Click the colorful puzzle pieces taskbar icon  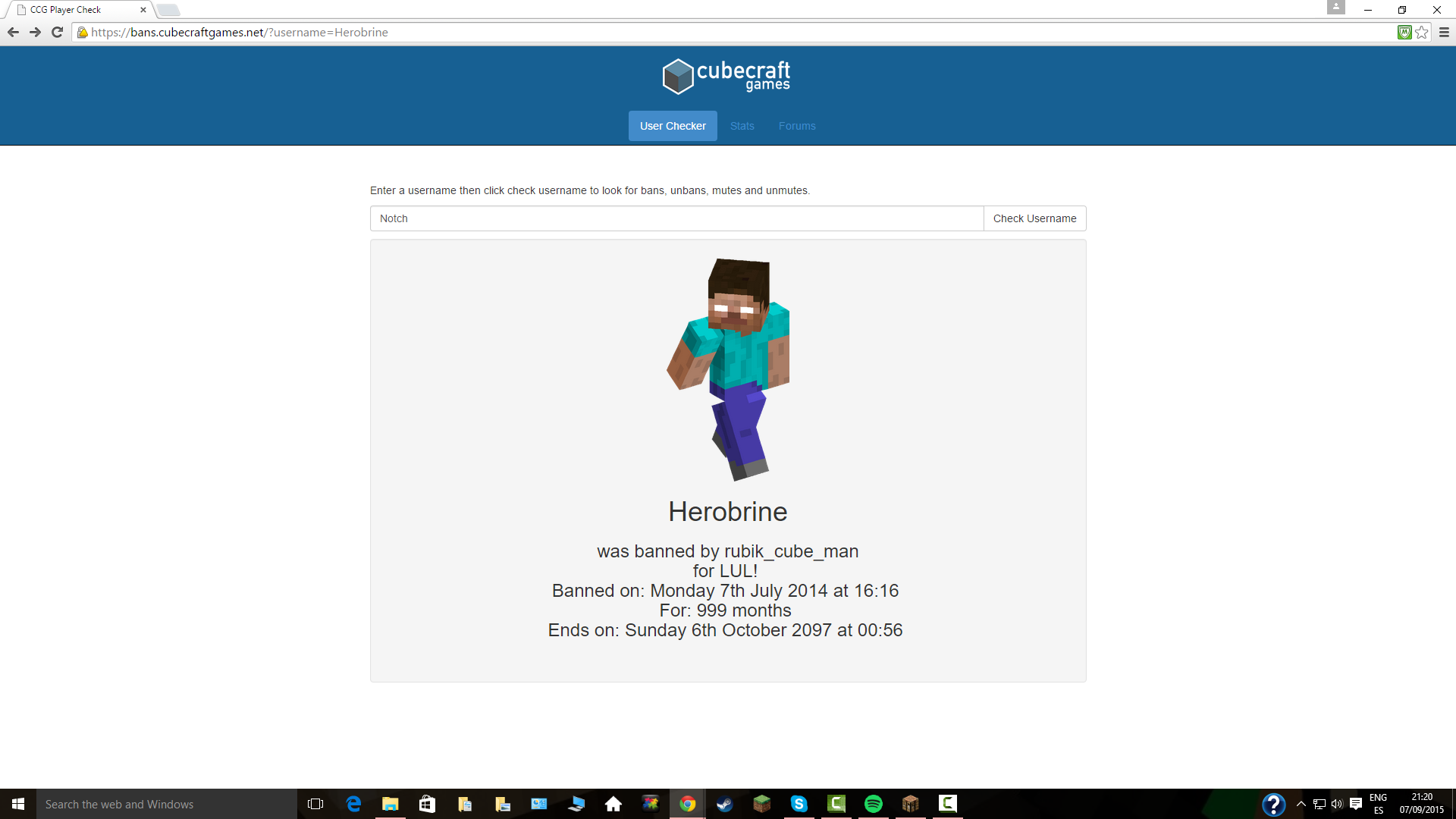click(x=651, y=804)
